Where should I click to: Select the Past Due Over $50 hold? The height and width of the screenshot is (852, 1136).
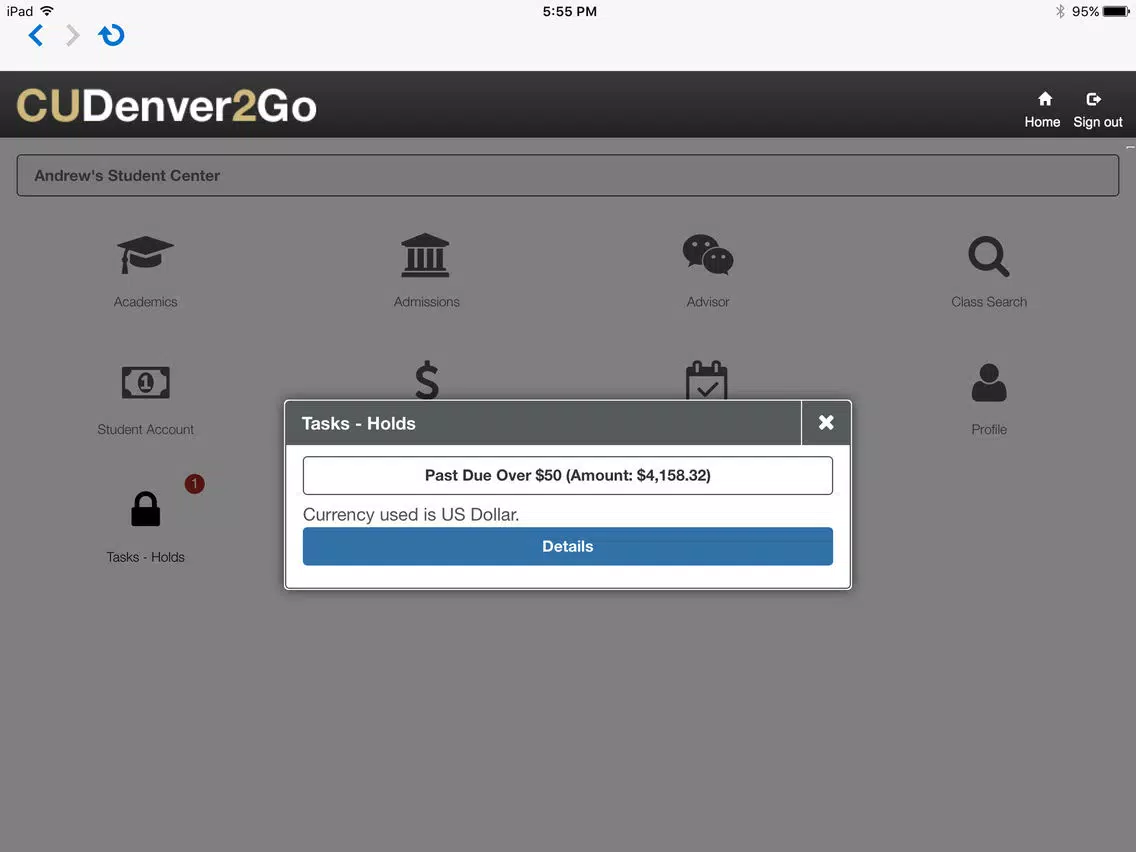pyautogui.click(x=567, y=475)
